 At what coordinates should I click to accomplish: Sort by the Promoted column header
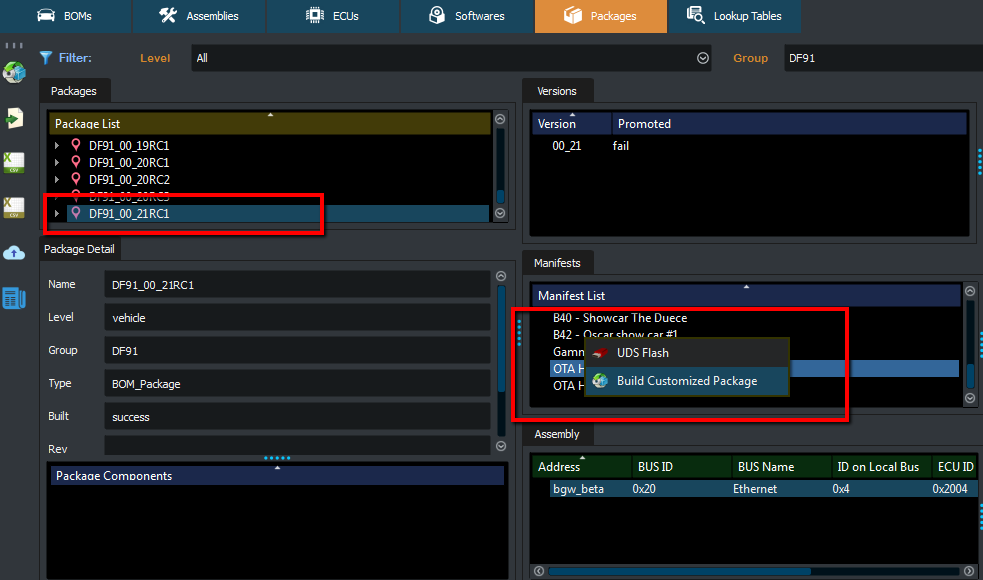coord(789,124)
